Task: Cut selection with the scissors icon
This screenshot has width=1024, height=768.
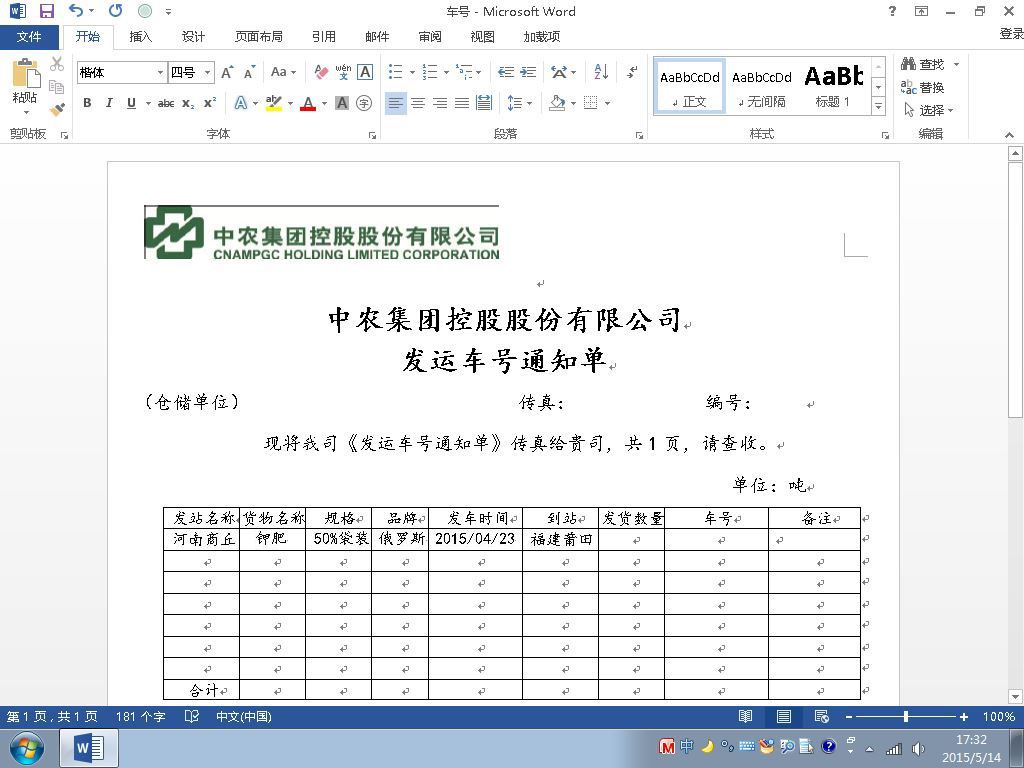Action: click(x=57, y=64)
